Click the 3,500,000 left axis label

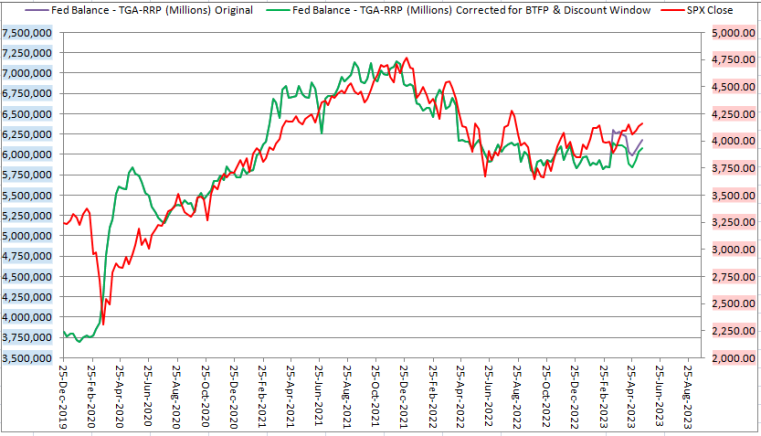point(29,358)
